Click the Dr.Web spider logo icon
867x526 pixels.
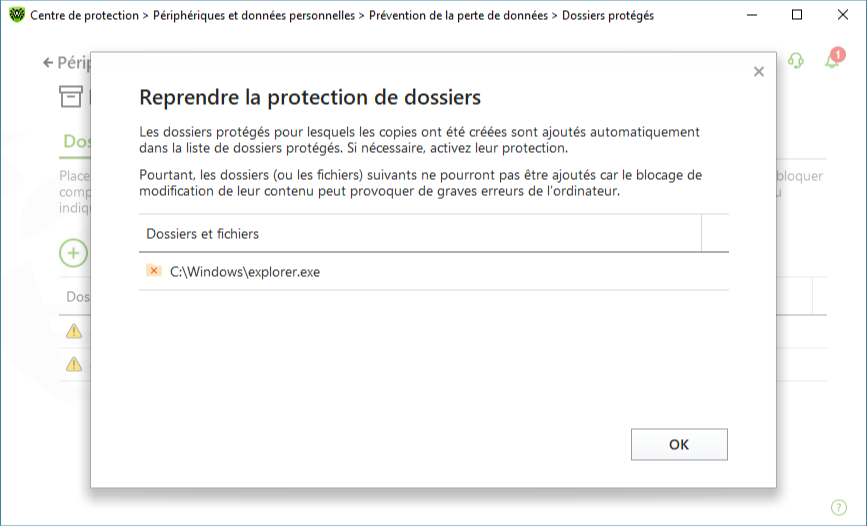coord(17,15)
